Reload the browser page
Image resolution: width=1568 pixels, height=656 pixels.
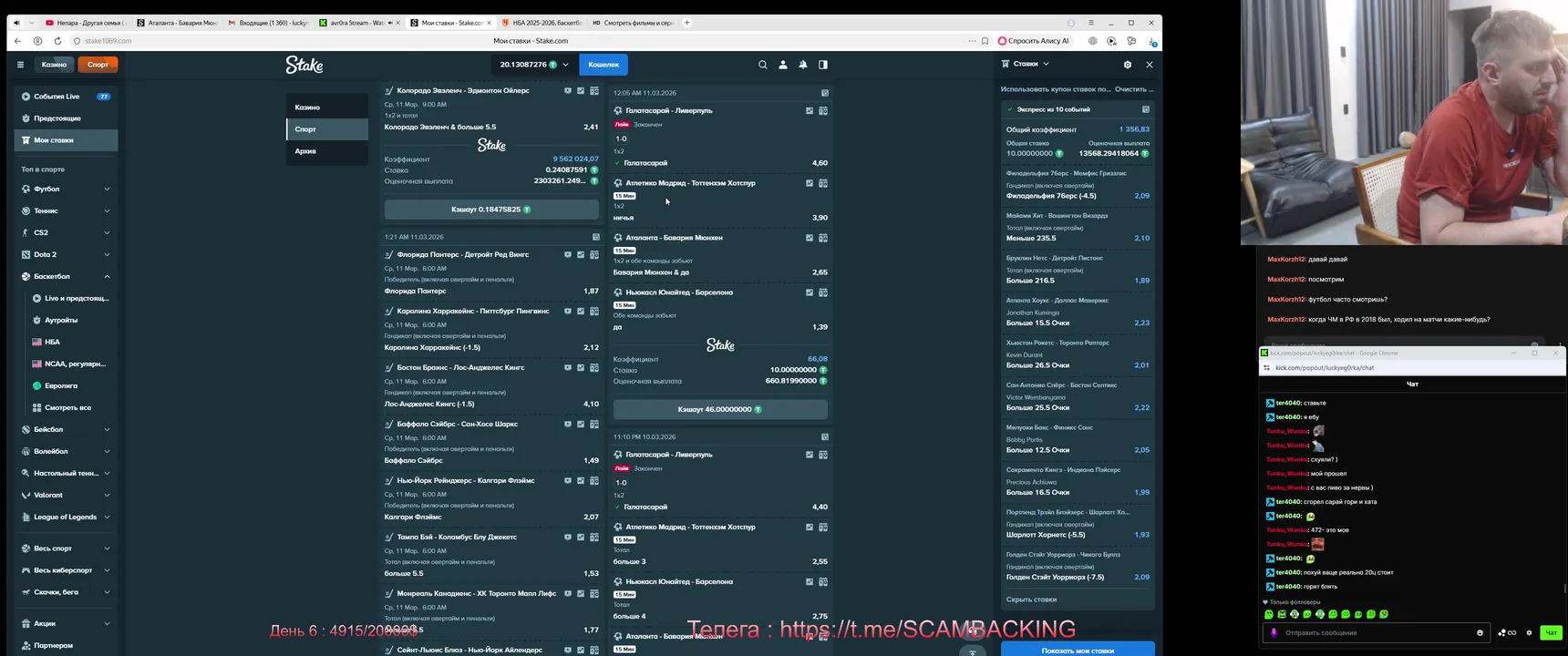point(57,41)
